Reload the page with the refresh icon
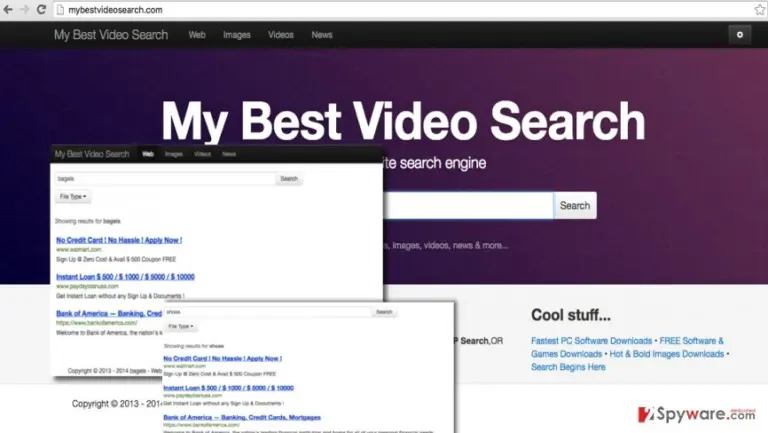Screen dimensions: 768x433 pyautogui.click(x=42, y=10)
